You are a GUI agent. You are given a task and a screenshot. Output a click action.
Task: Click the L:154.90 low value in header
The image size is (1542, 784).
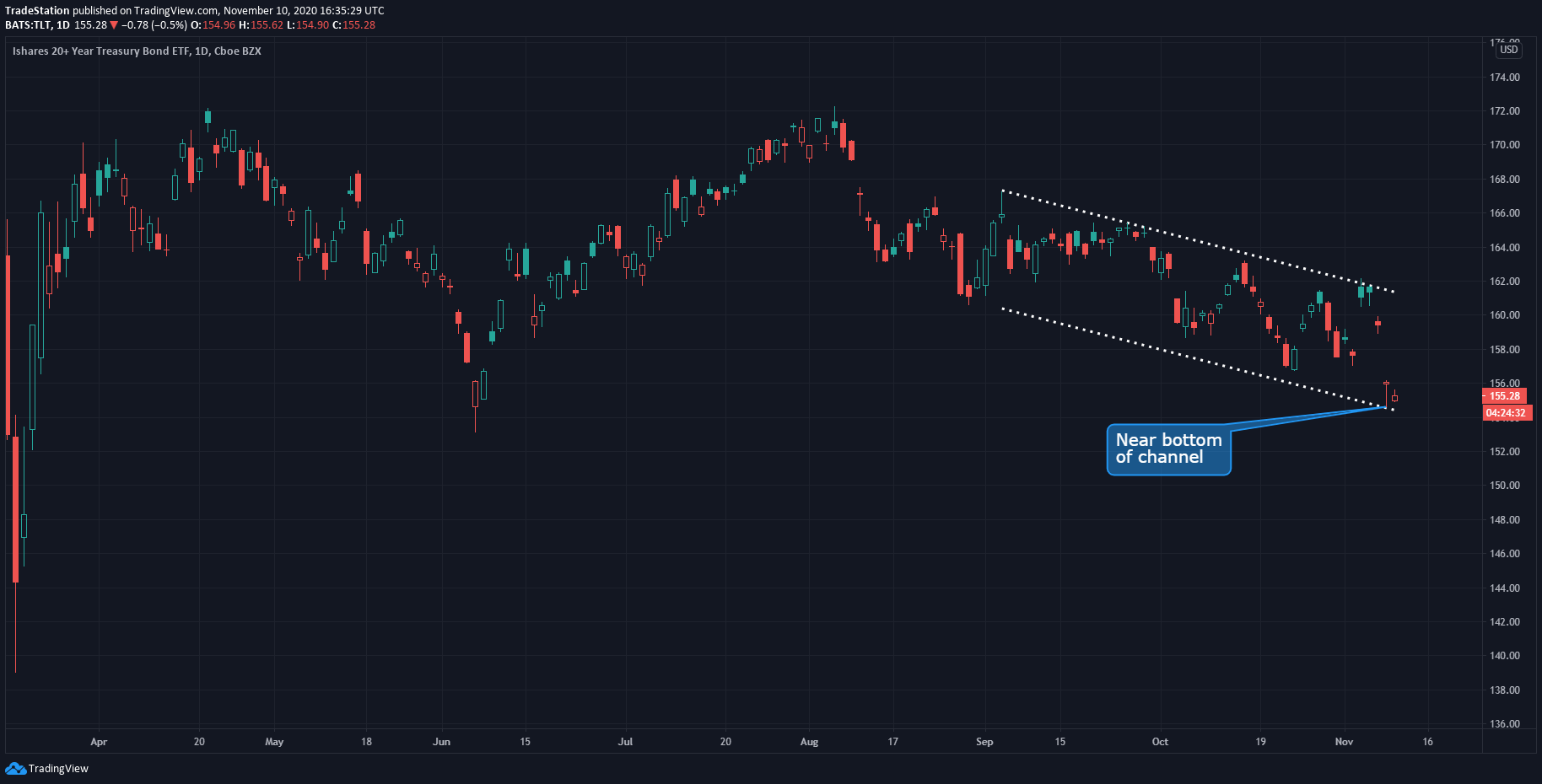[x=308, y=25]
